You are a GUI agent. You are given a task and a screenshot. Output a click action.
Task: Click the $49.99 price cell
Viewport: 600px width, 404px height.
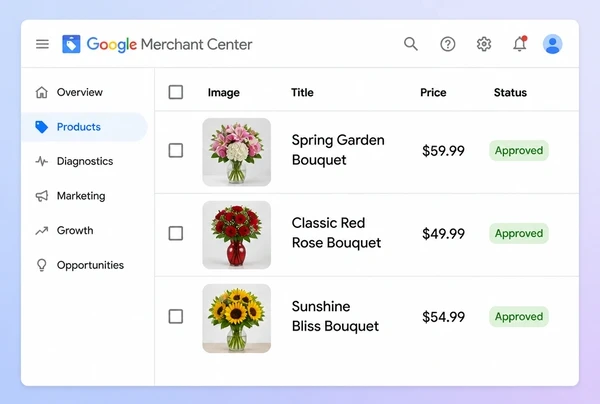pos(443,234)
